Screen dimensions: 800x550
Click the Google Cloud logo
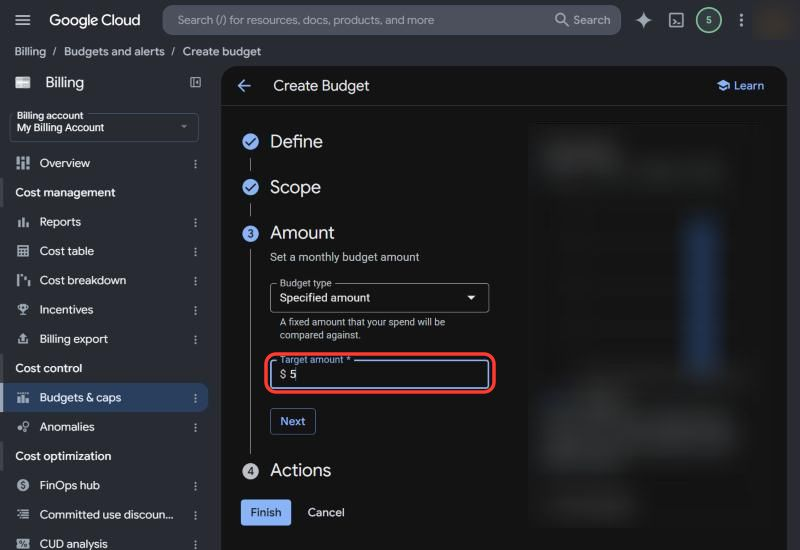[94, 20]
